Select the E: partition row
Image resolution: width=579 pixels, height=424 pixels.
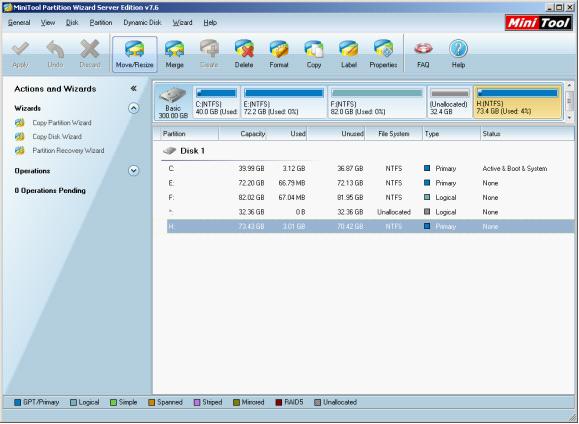tap(370, 183)
